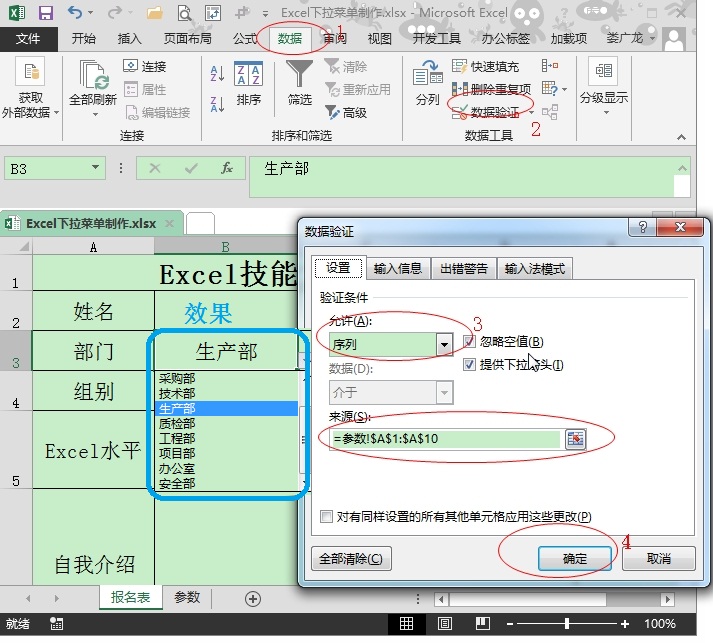Switch to the 参数 sheet tab
The height and width of the screenshot is (643, 713).
tap(187, 597)
